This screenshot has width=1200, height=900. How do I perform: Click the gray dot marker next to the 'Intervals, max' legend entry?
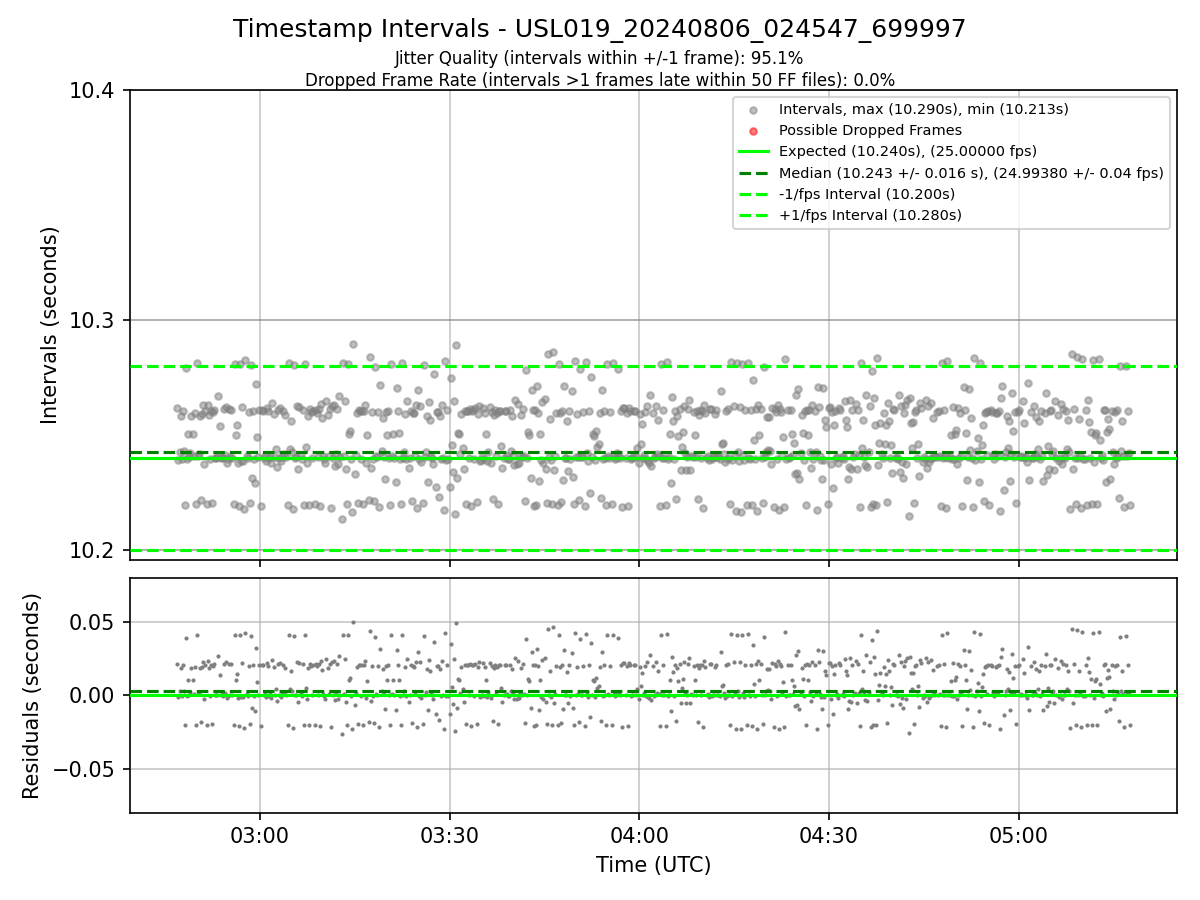click(x=754, y=110)
